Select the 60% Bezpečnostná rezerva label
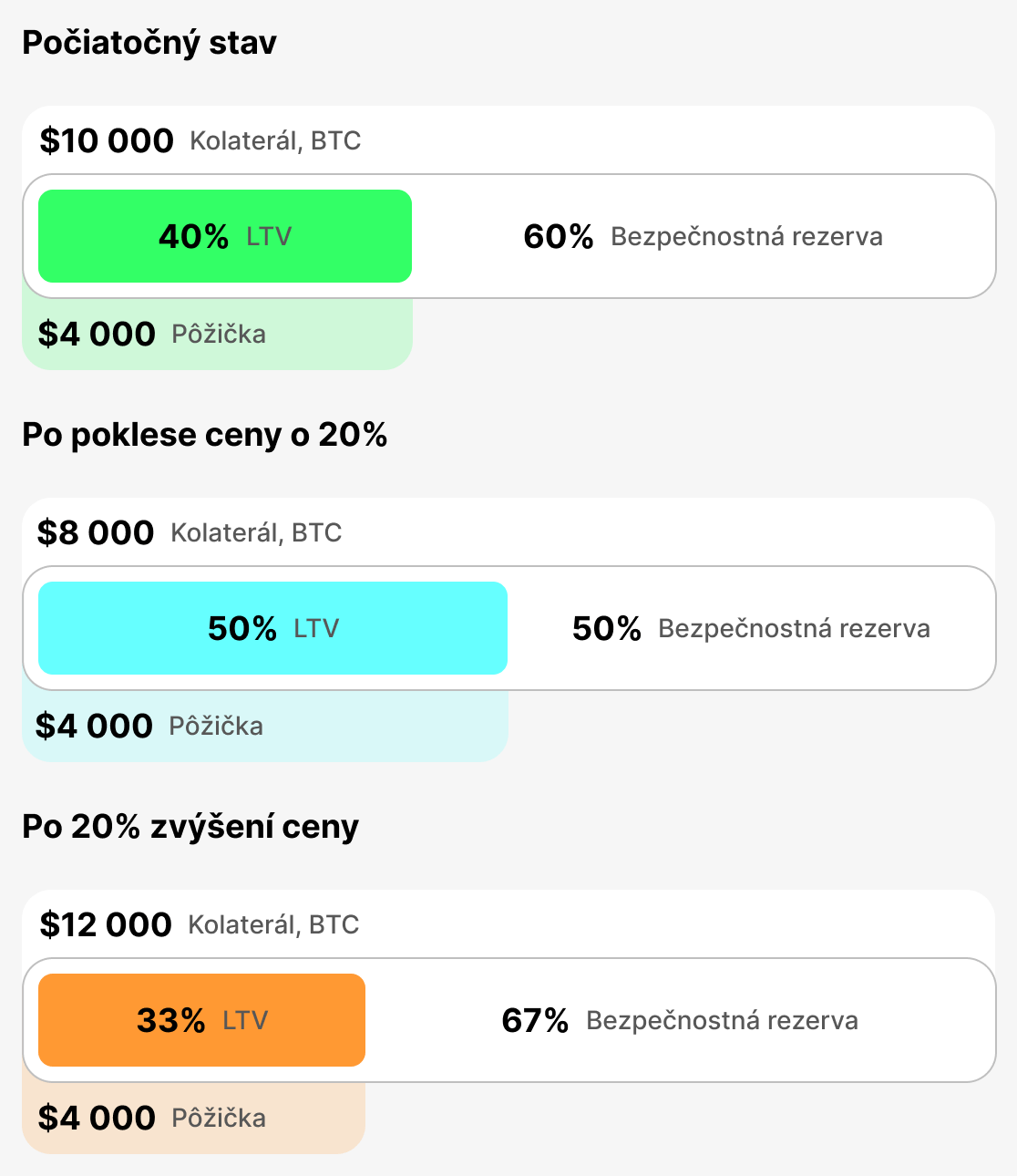The width and height of the screenshot is (1017, 1176). [x=703, y=237]
